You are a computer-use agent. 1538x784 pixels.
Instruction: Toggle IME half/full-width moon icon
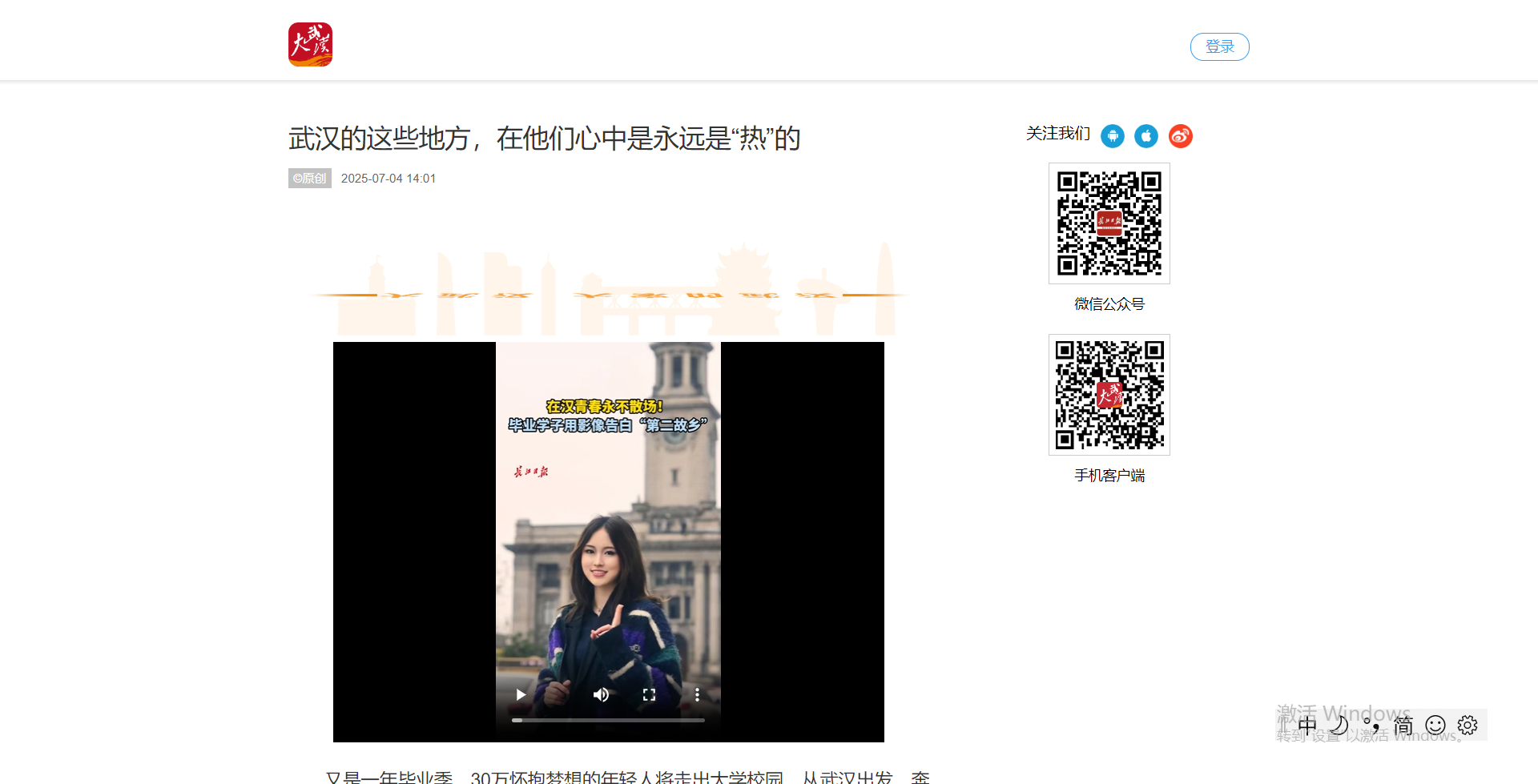tap(1339, 726)
